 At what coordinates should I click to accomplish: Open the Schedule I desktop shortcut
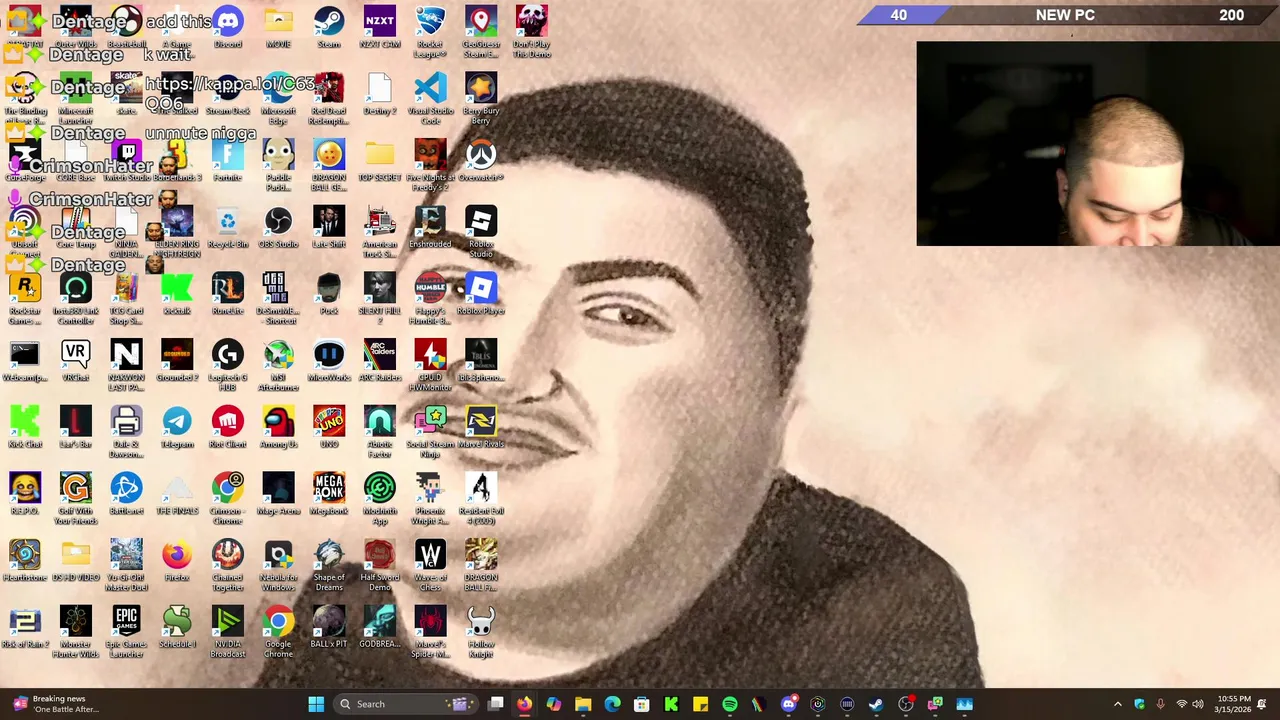(177, 627)
